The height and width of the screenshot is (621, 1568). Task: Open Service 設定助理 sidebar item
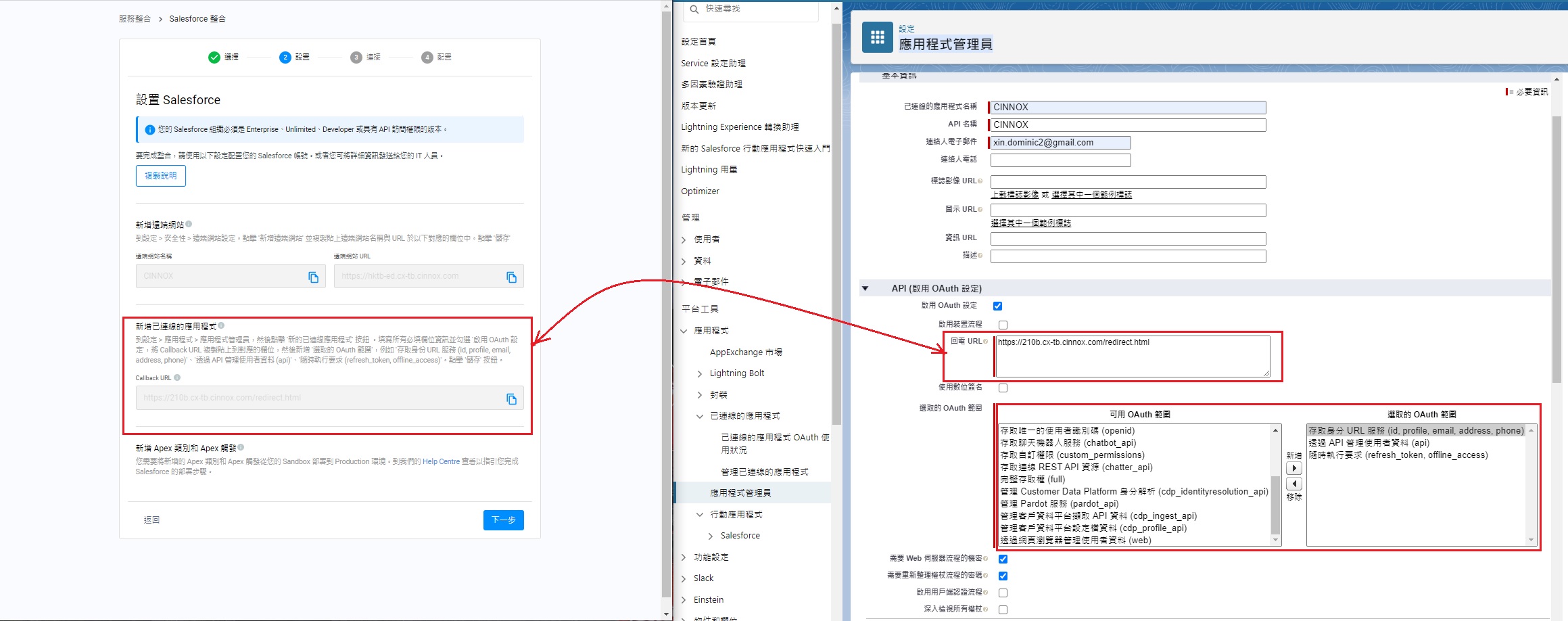pos(713,64)
